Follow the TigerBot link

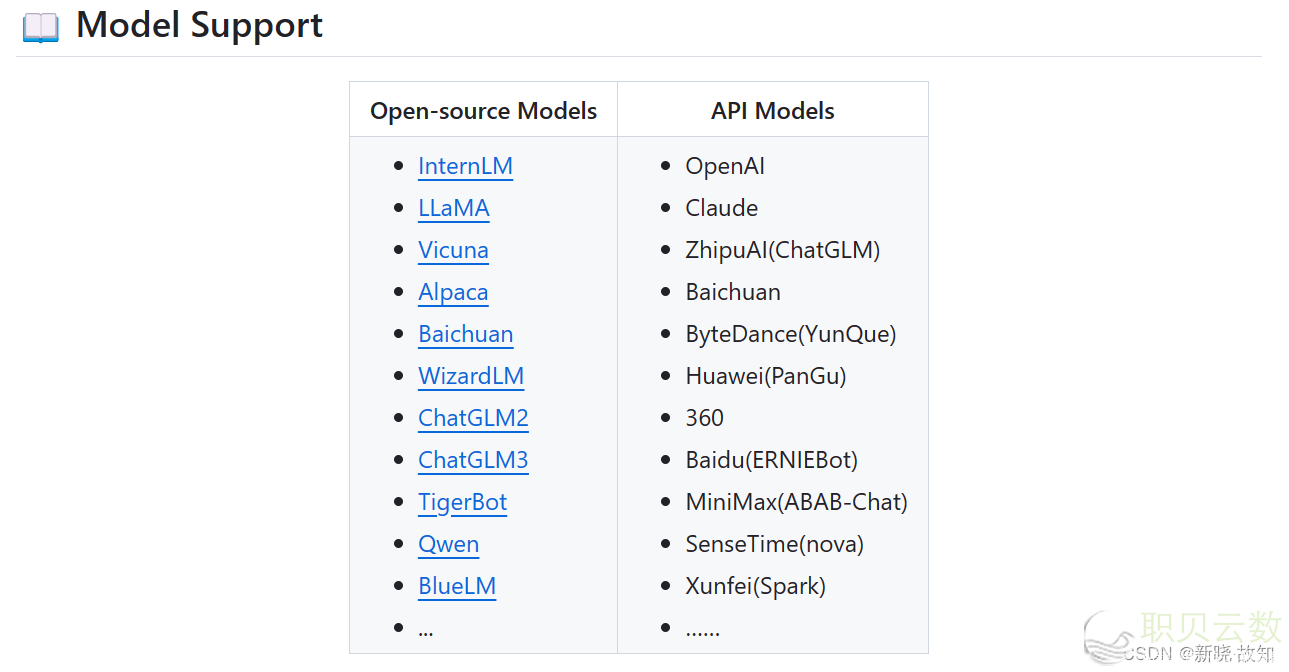[x=462, y=502]
